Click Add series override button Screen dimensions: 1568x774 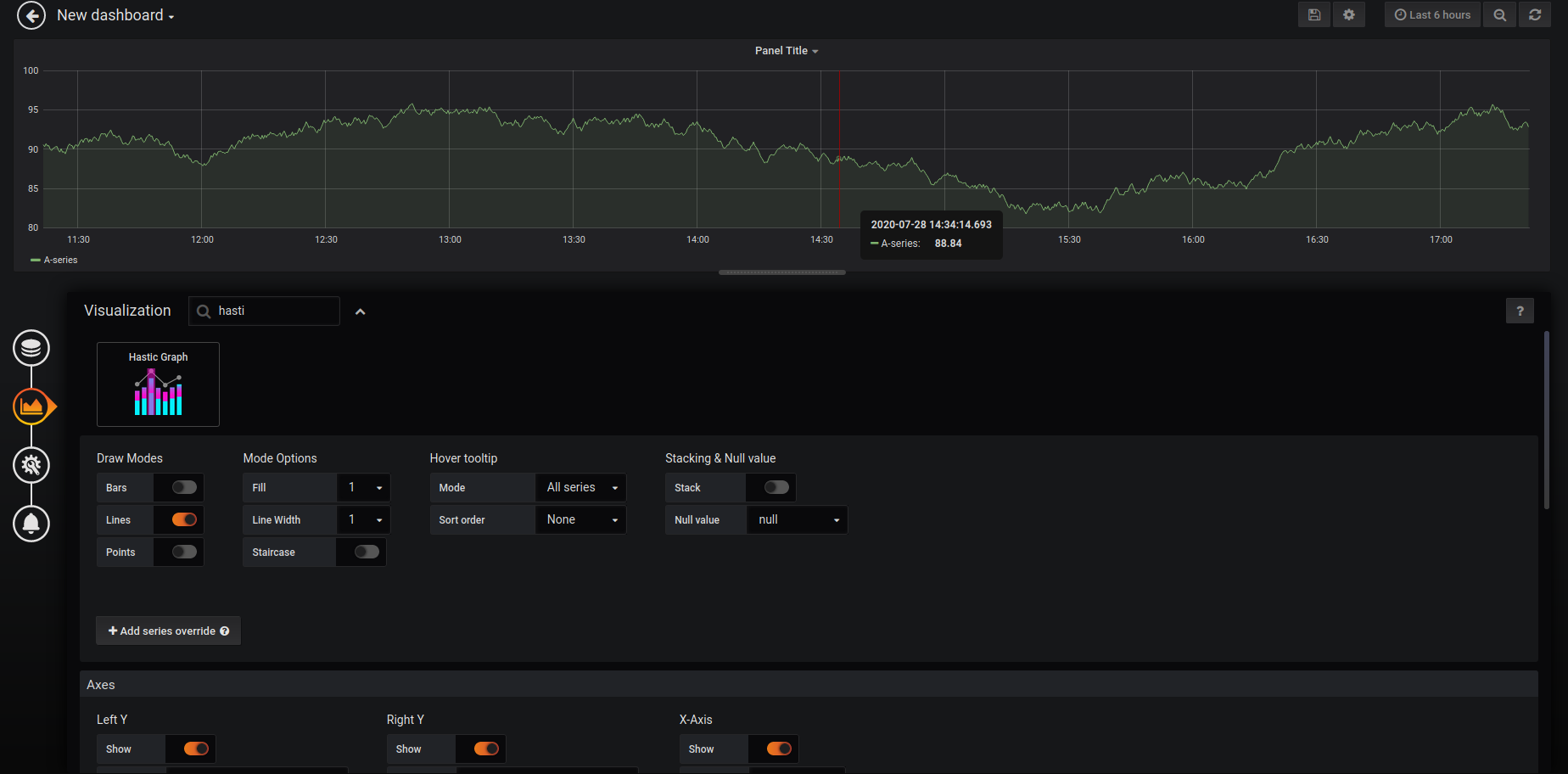(x=168, y=631)
